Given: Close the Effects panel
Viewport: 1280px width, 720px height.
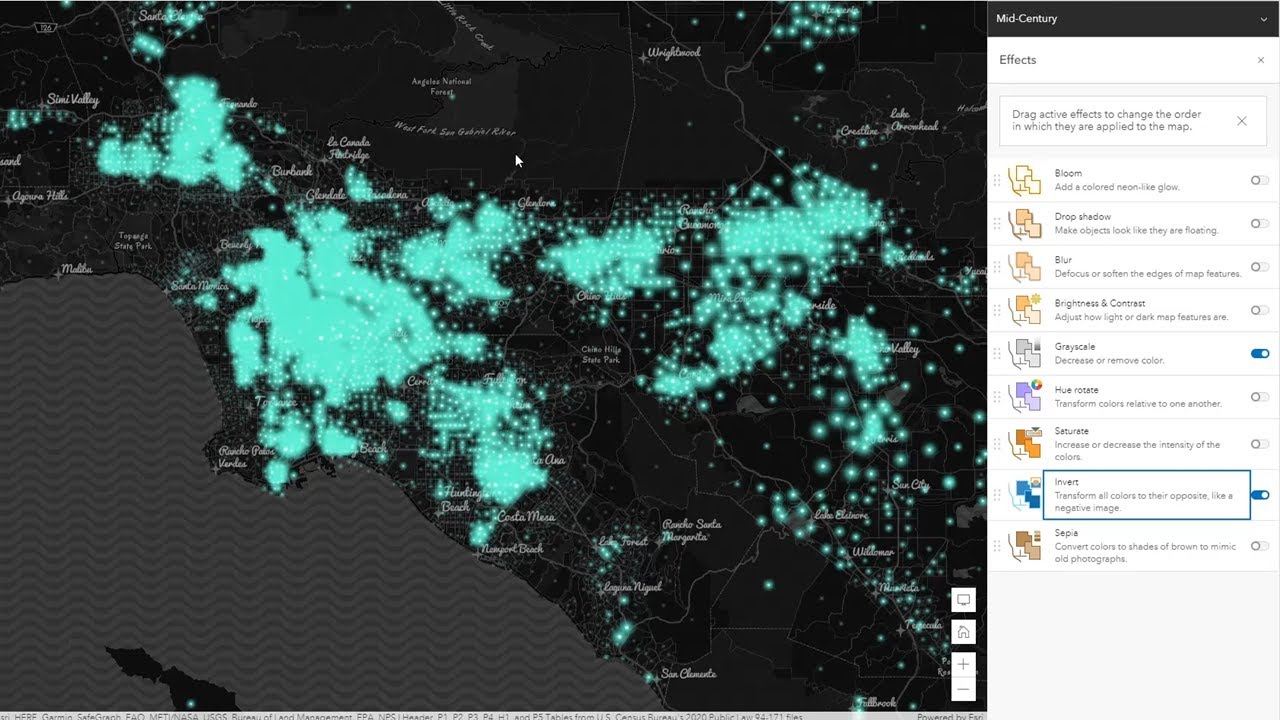Looking at the screenshot, I should point(1260,60).
